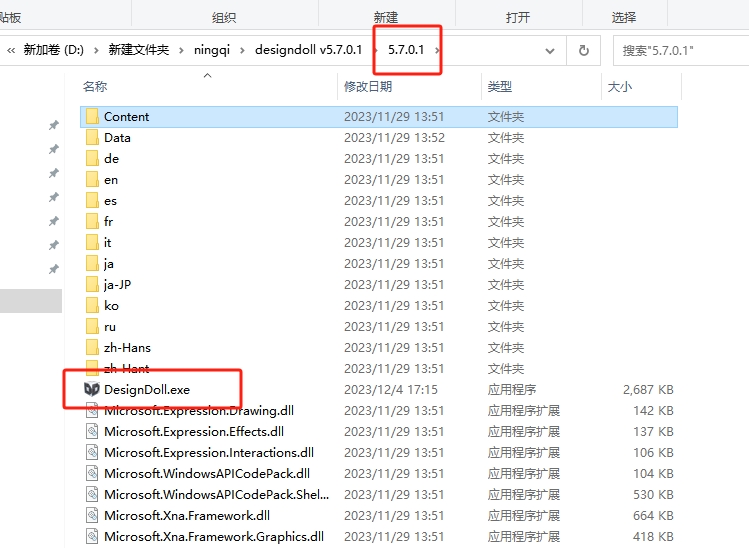Select the ja-JP folder name
749x548 pixels.
coord(118,285)
